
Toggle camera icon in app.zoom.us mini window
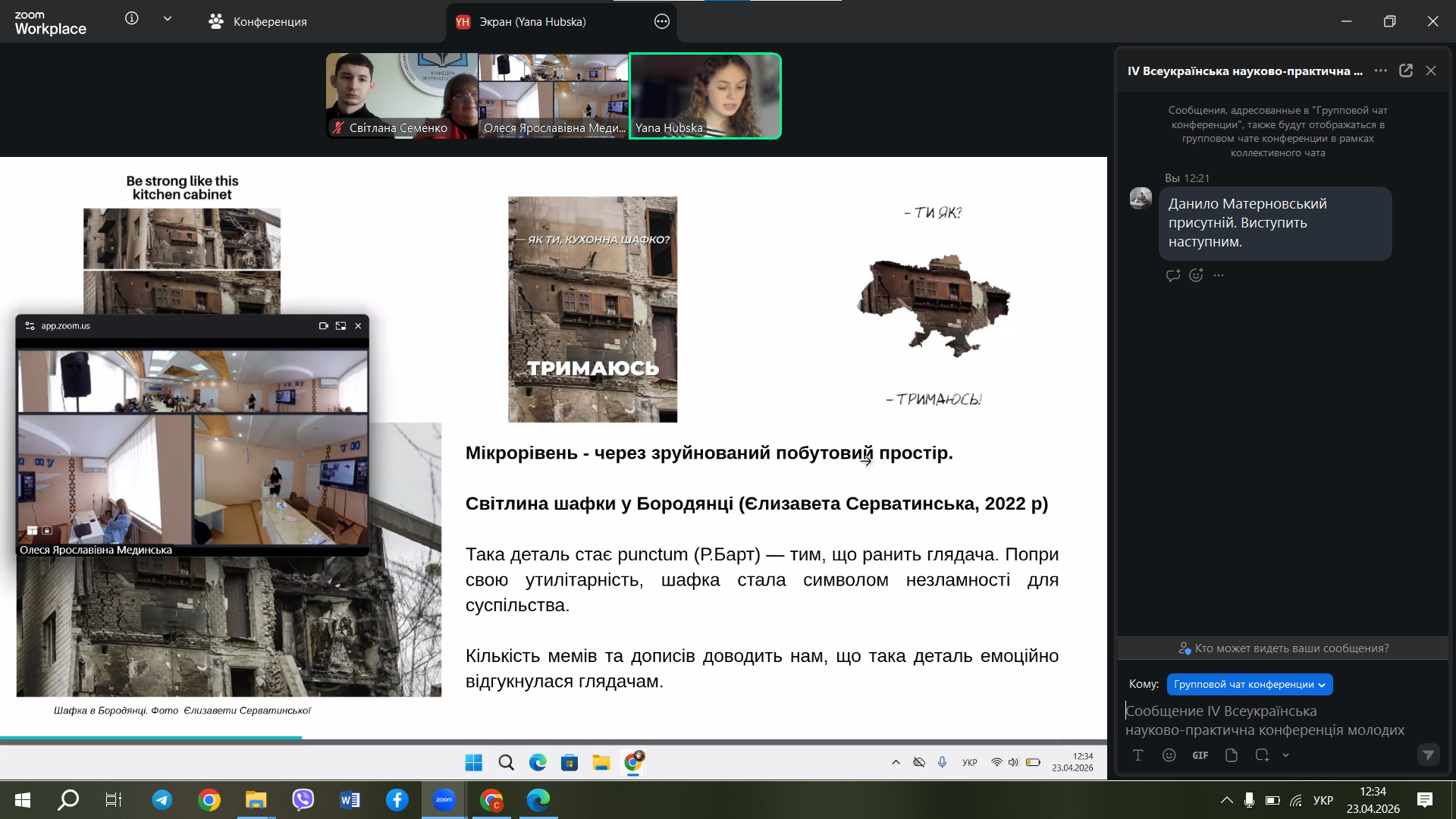(323, 326)
